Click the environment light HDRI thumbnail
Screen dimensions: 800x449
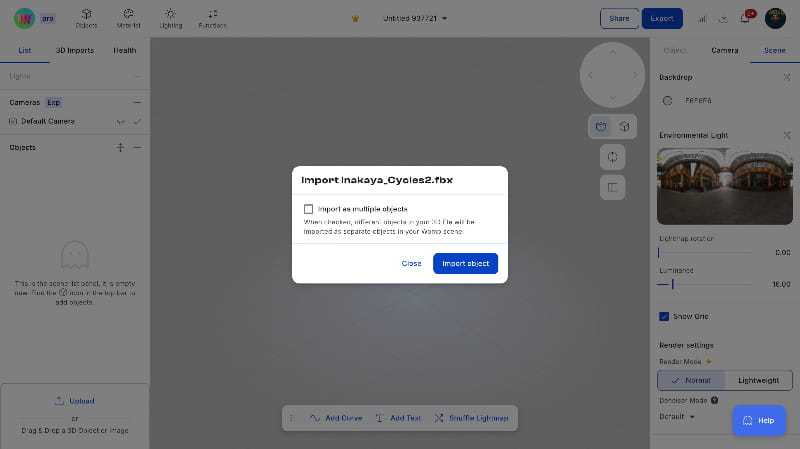click(724, 186)
